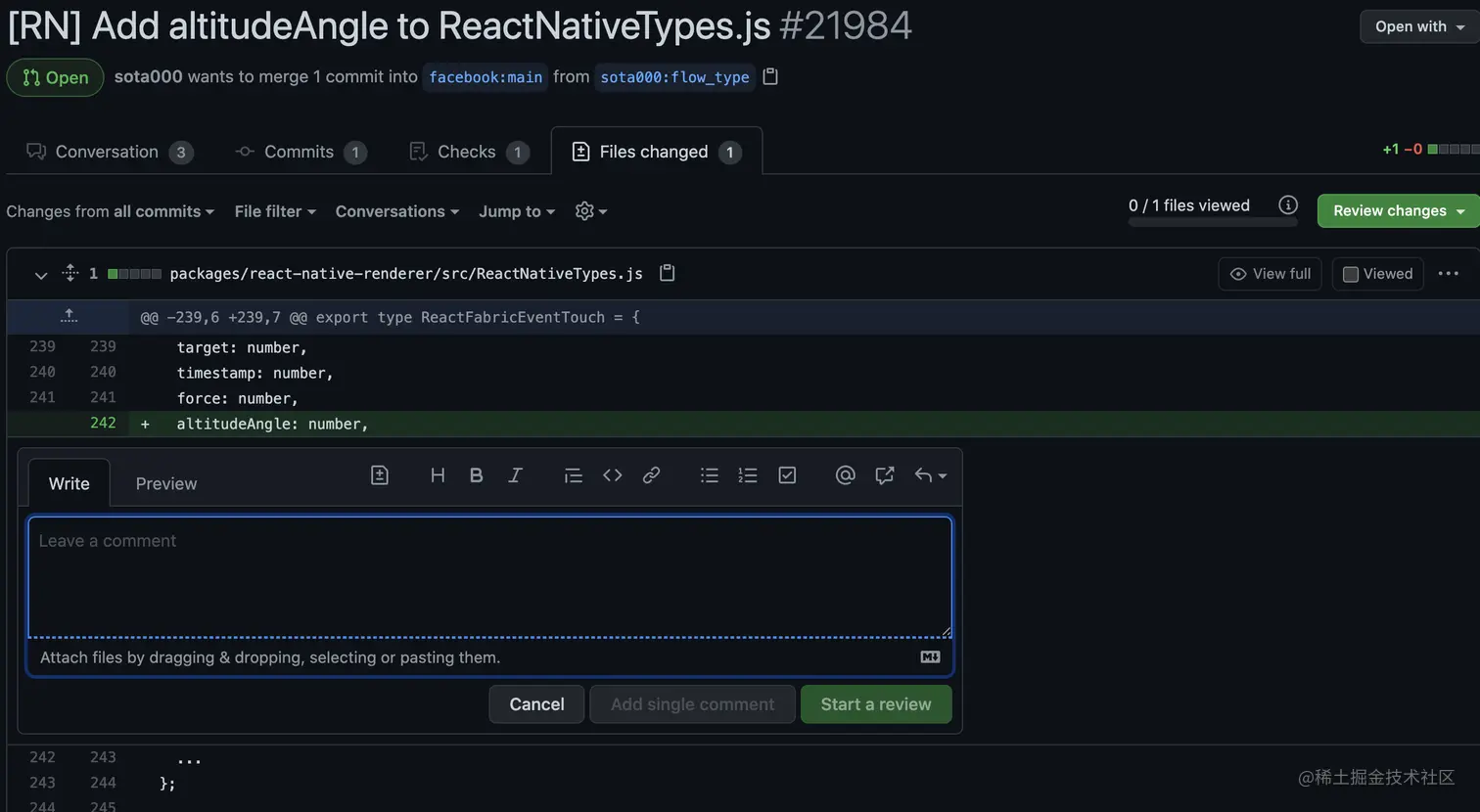Click the Leave a comment text area
1480x812 pixels.
point(489,577)
